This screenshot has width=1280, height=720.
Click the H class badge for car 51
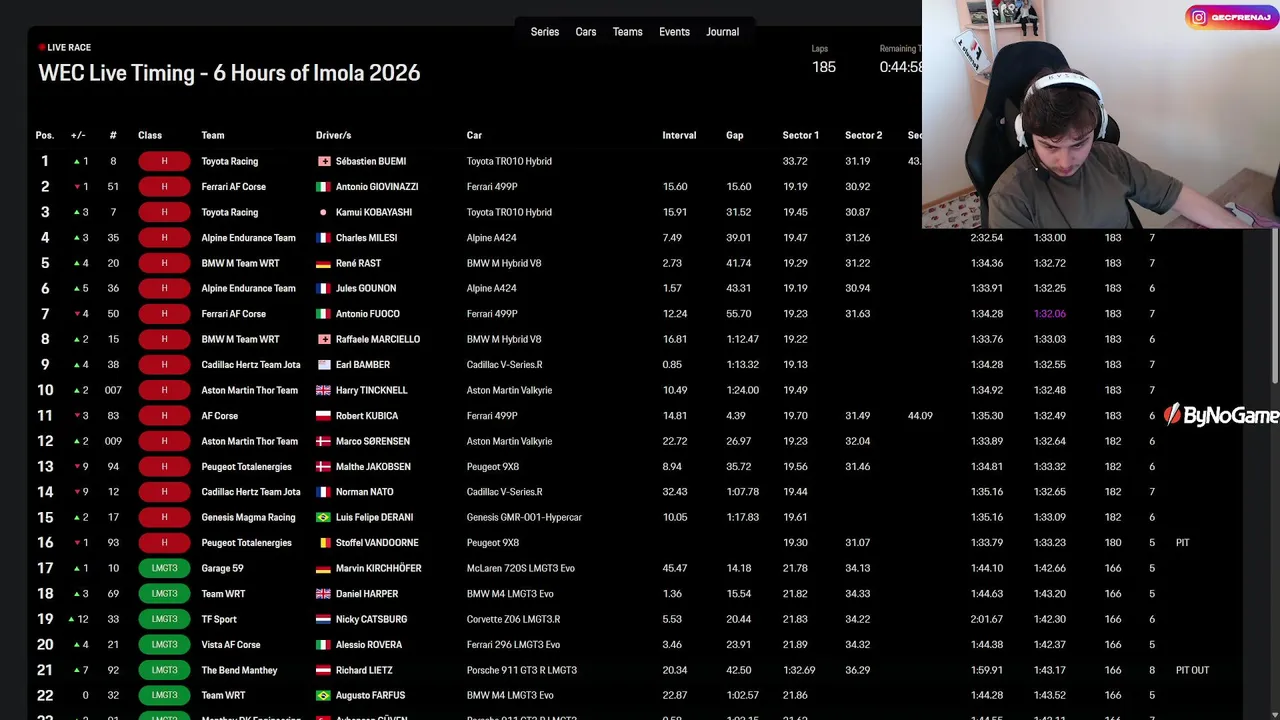tap(164, 187)
